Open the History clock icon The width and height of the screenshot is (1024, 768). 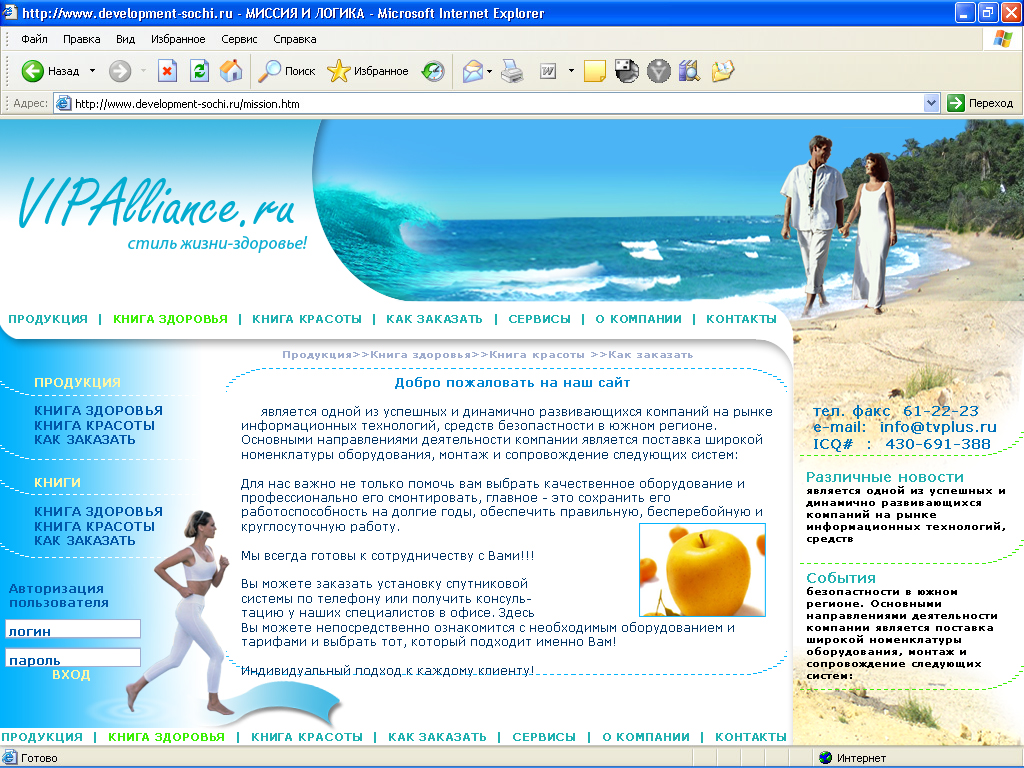(x=433, y=71)
